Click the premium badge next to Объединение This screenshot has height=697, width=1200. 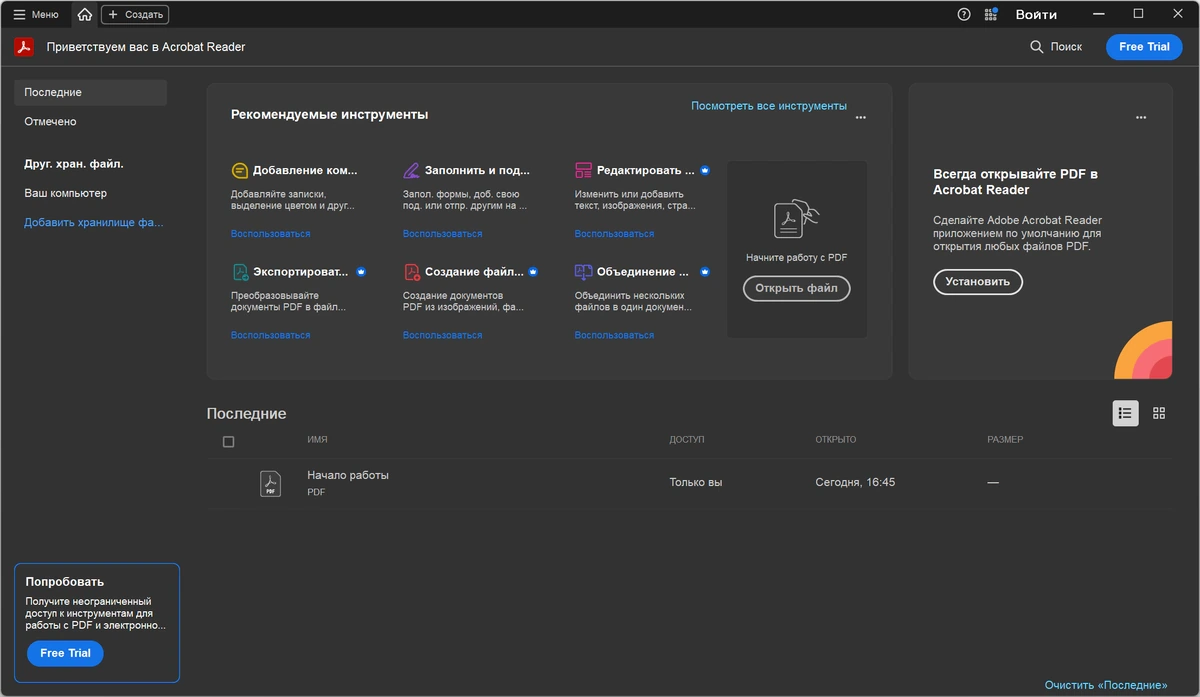pyautogui.click(x=705, y=272)
